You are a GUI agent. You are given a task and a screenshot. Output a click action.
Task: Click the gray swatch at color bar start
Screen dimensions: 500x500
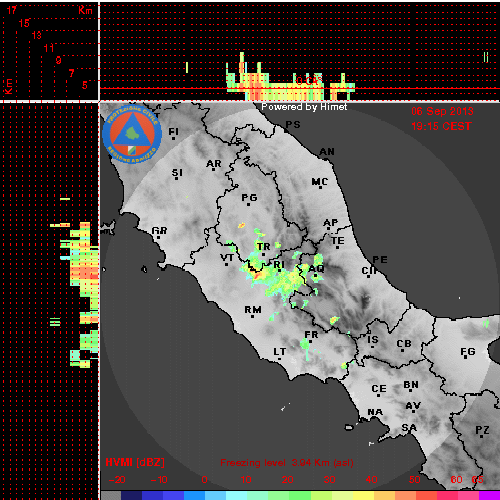pyautogui.click(x=111, y=495)
